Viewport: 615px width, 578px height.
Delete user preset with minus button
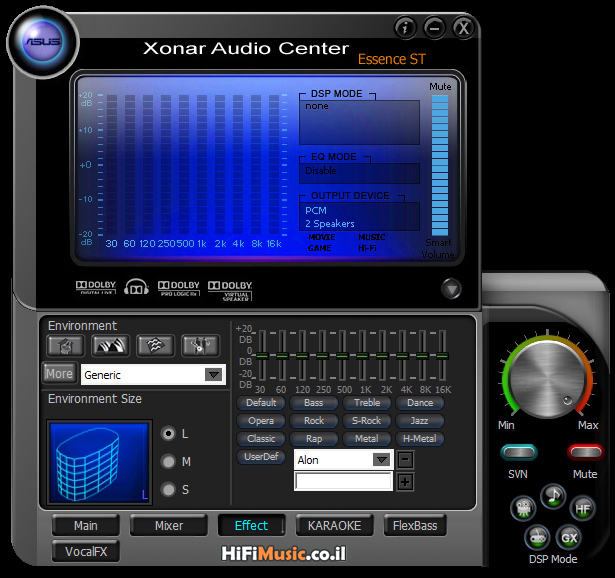click(405, 460)
